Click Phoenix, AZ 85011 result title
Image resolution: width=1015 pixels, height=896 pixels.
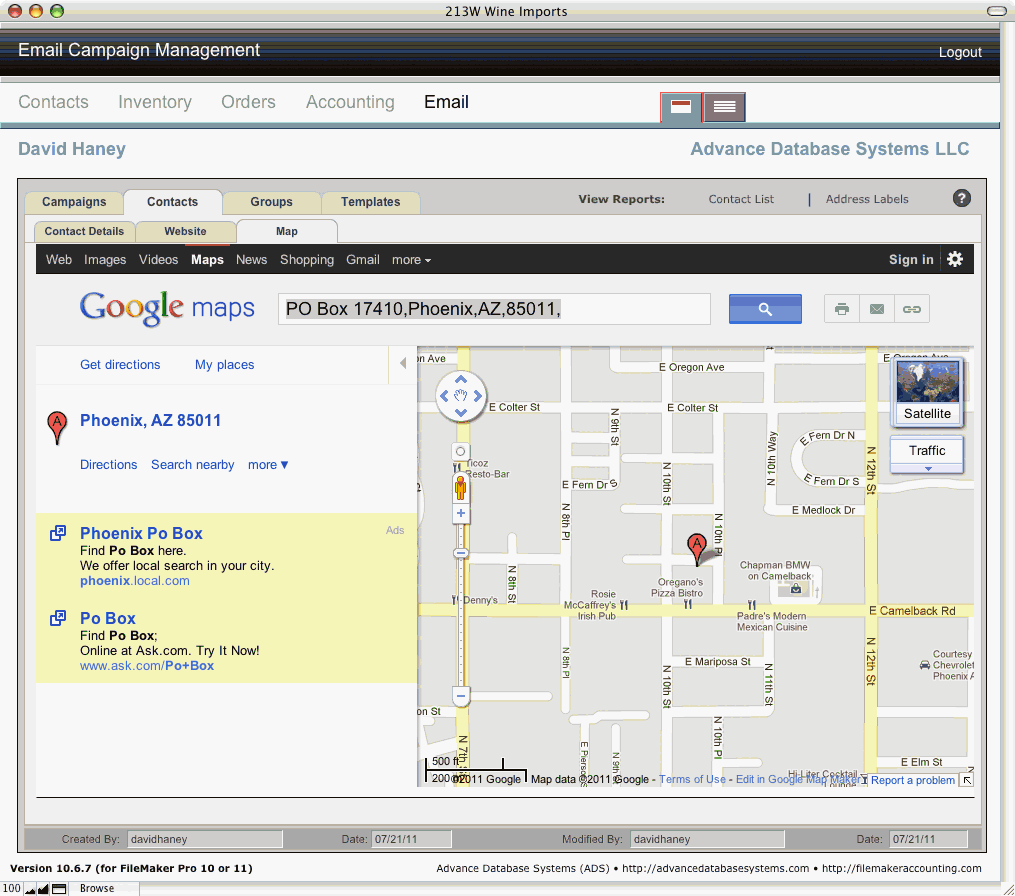click(150, 420)
